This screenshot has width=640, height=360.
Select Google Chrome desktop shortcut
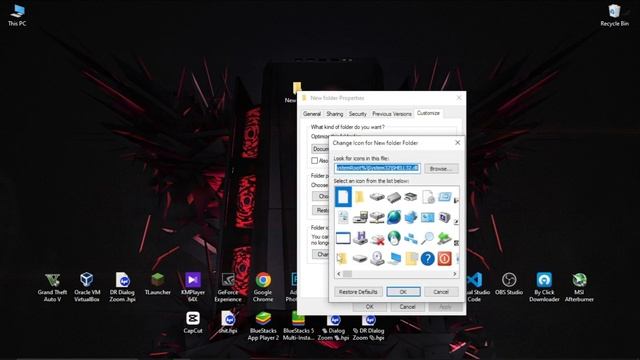coord(263,287)
